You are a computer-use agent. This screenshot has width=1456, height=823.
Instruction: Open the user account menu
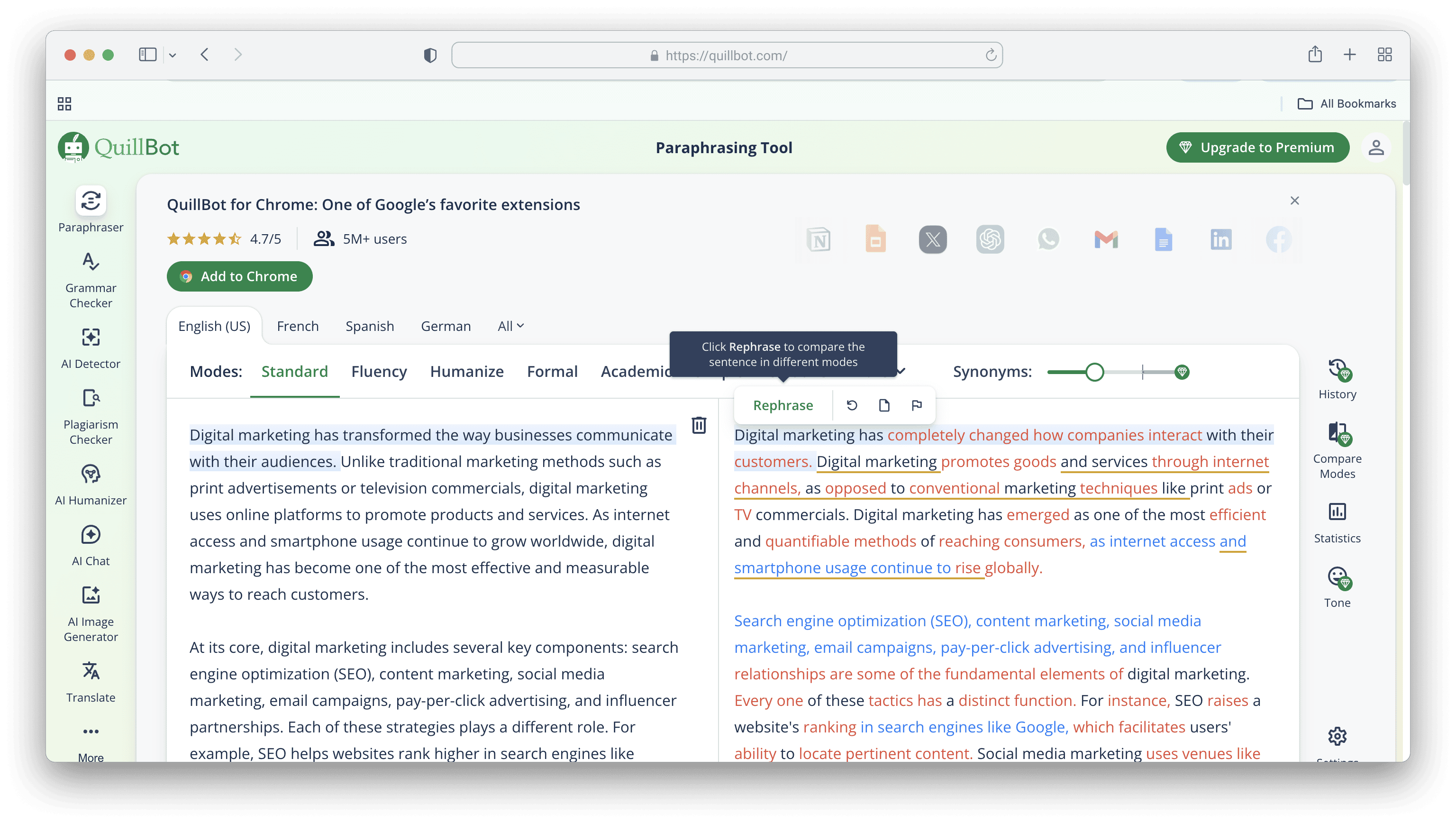[1376, 147]
